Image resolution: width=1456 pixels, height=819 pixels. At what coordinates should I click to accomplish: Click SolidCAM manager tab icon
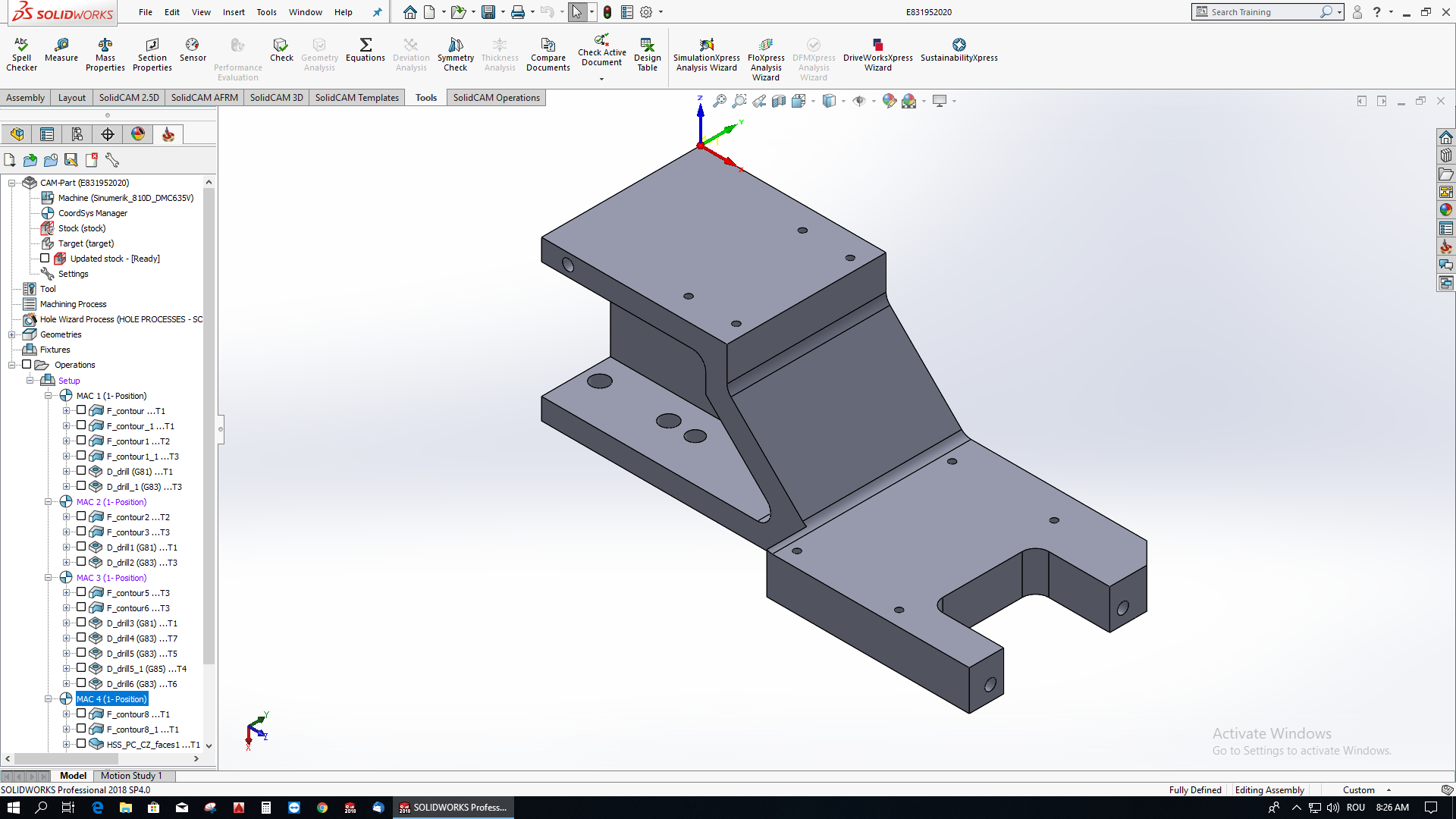pos(168,134)
